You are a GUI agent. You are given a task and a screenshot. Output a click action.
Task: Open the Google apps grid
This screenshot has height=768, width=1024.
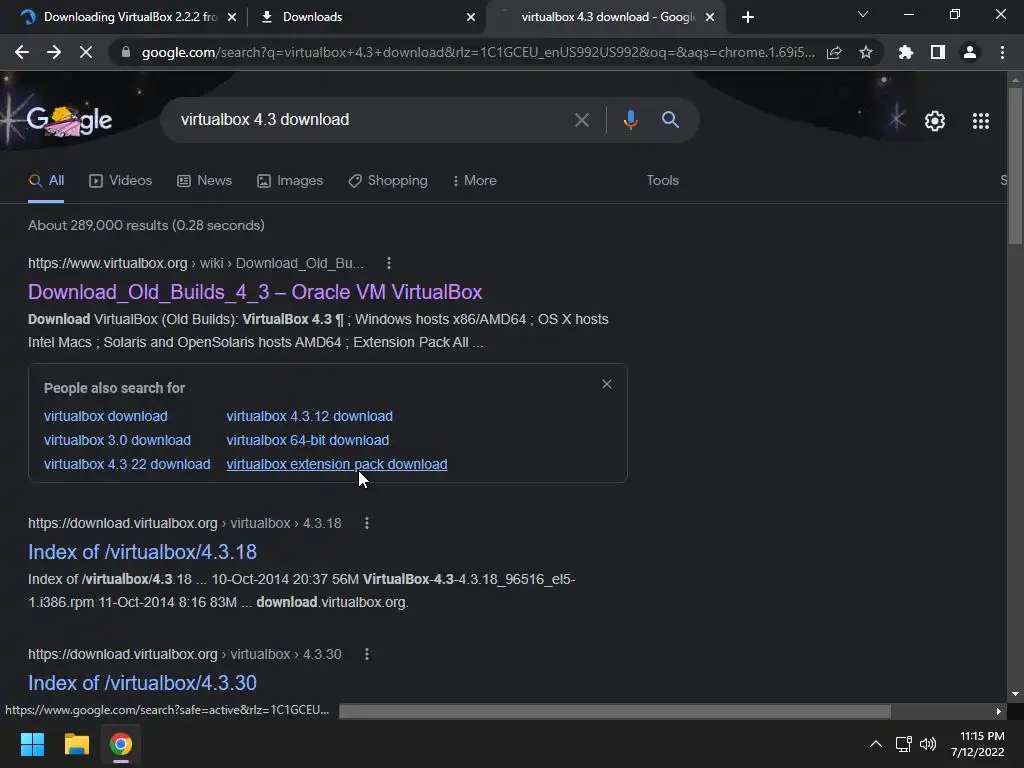point(980,121)
